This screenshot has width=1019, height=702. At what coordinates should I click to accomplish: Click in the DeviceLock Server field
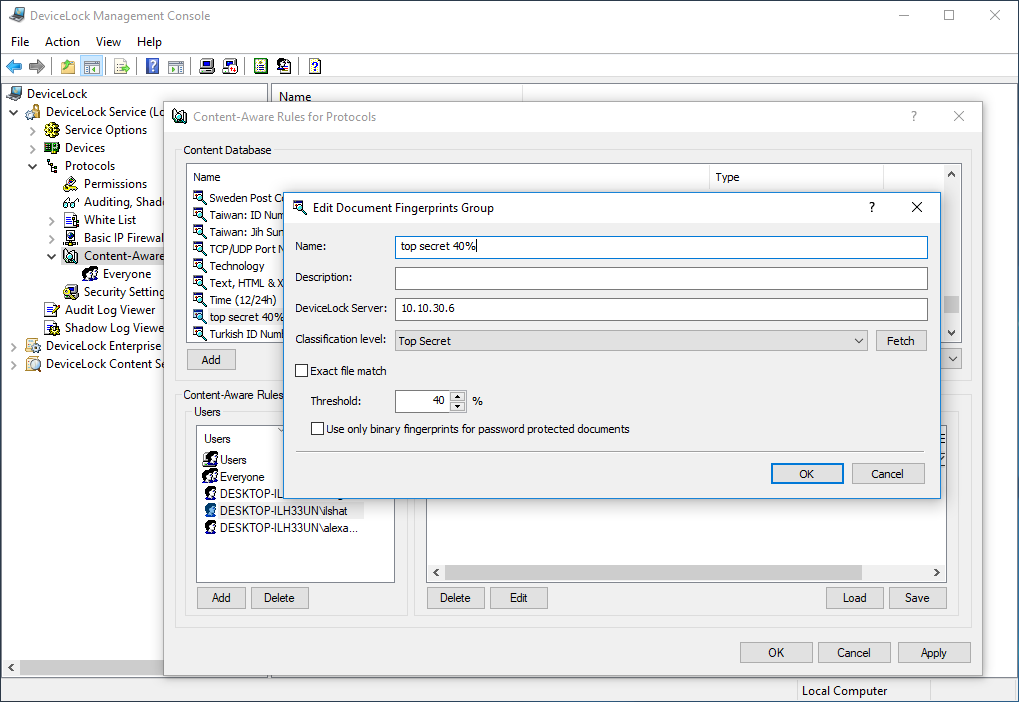661,309
